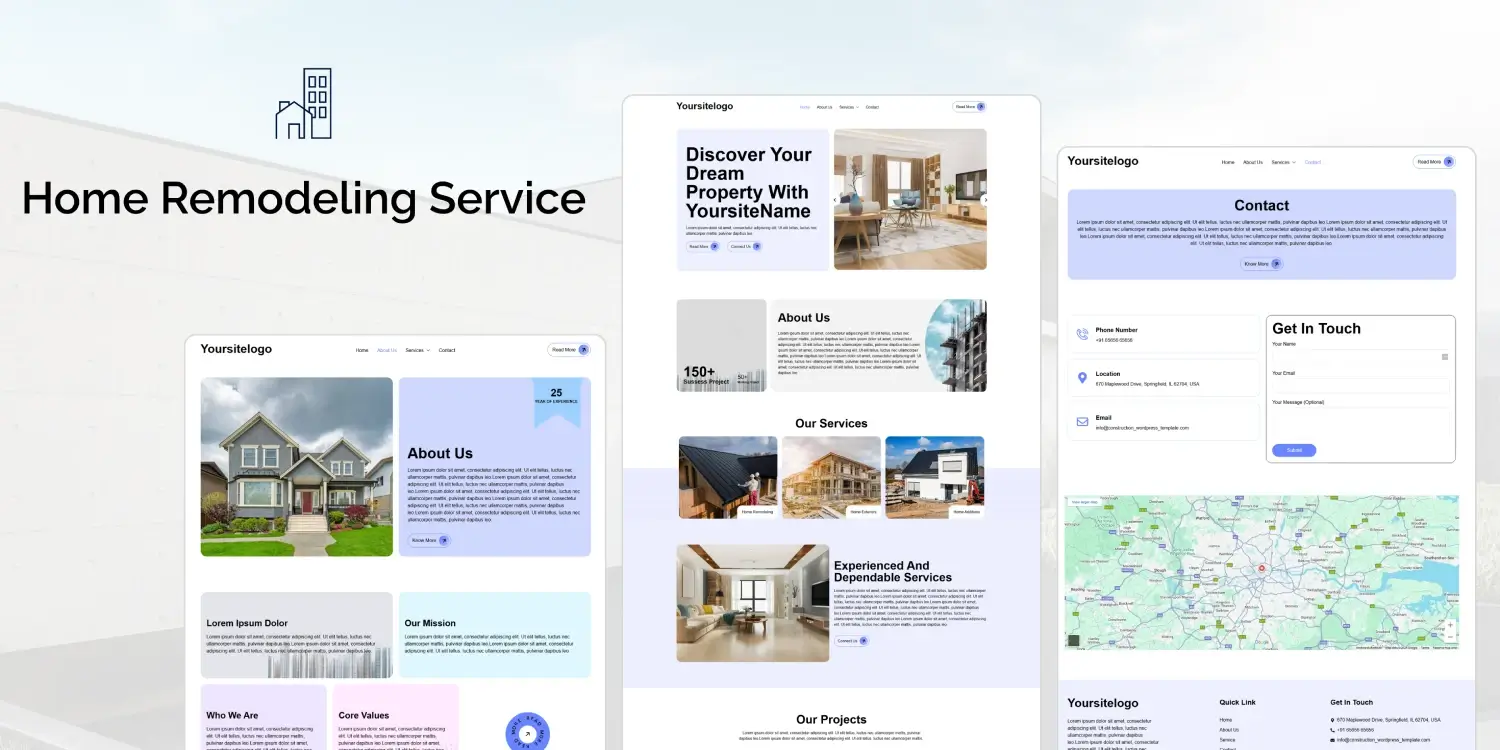Click the Home Additions service image card
1500x750 pixels.
point(935,477)
